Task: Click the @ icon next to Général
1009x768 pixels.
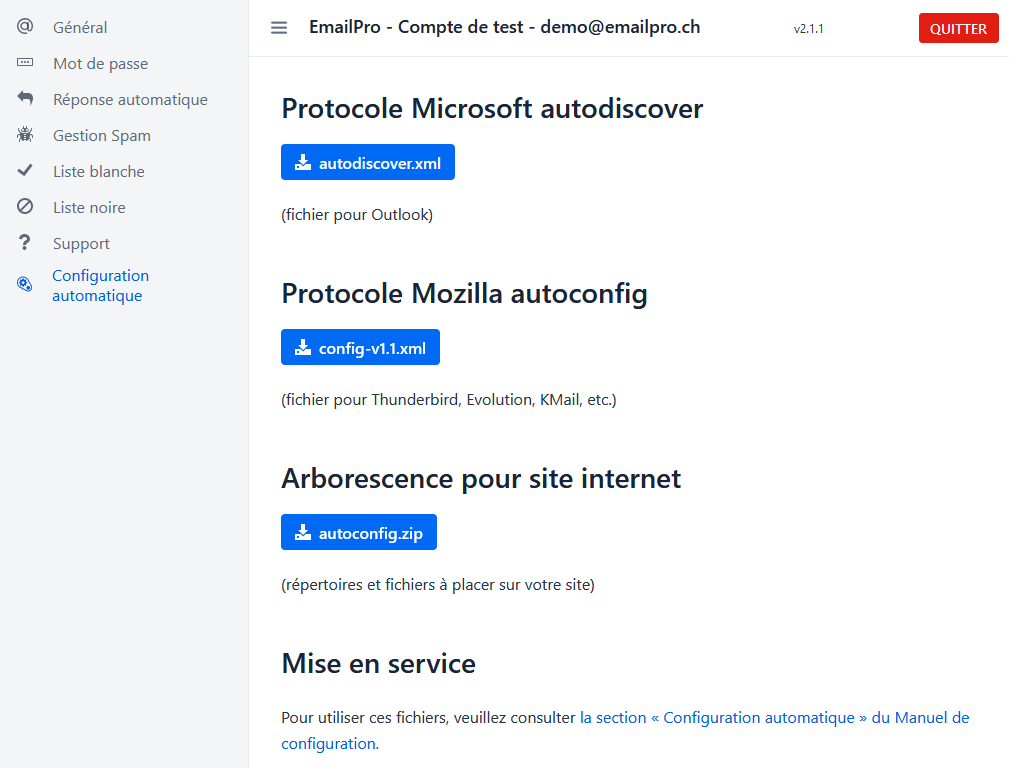Action: pos(23,26)
